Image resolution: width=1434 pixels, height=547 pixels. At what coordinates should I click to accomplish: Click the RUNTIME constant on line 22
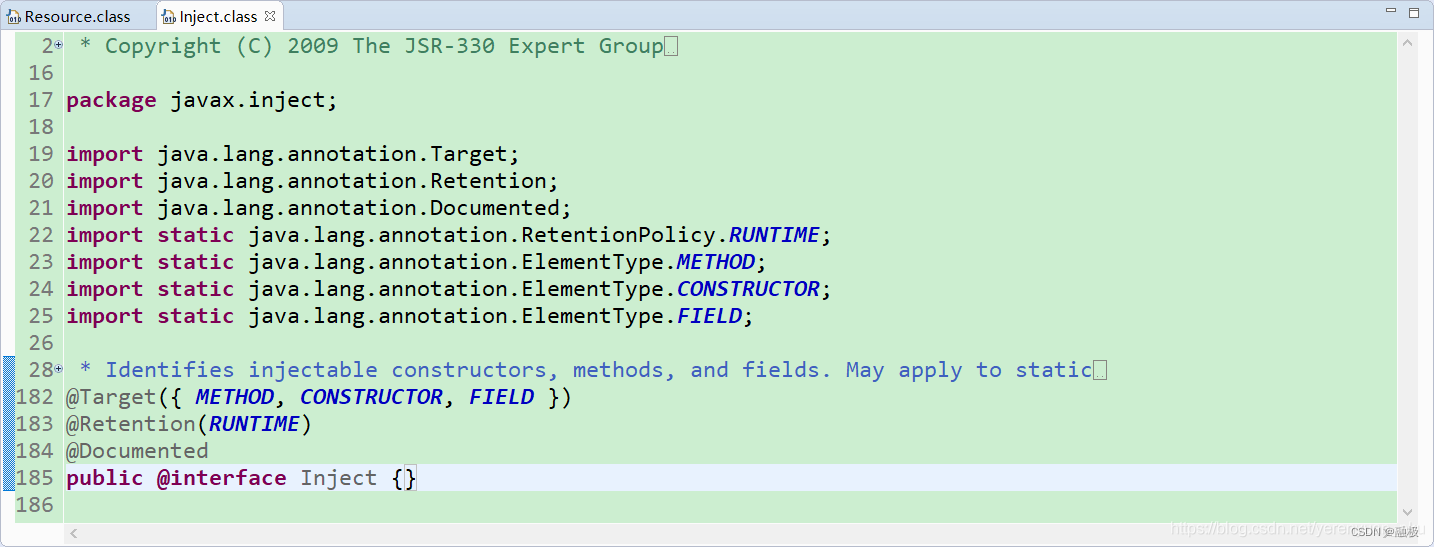point(774,235)
